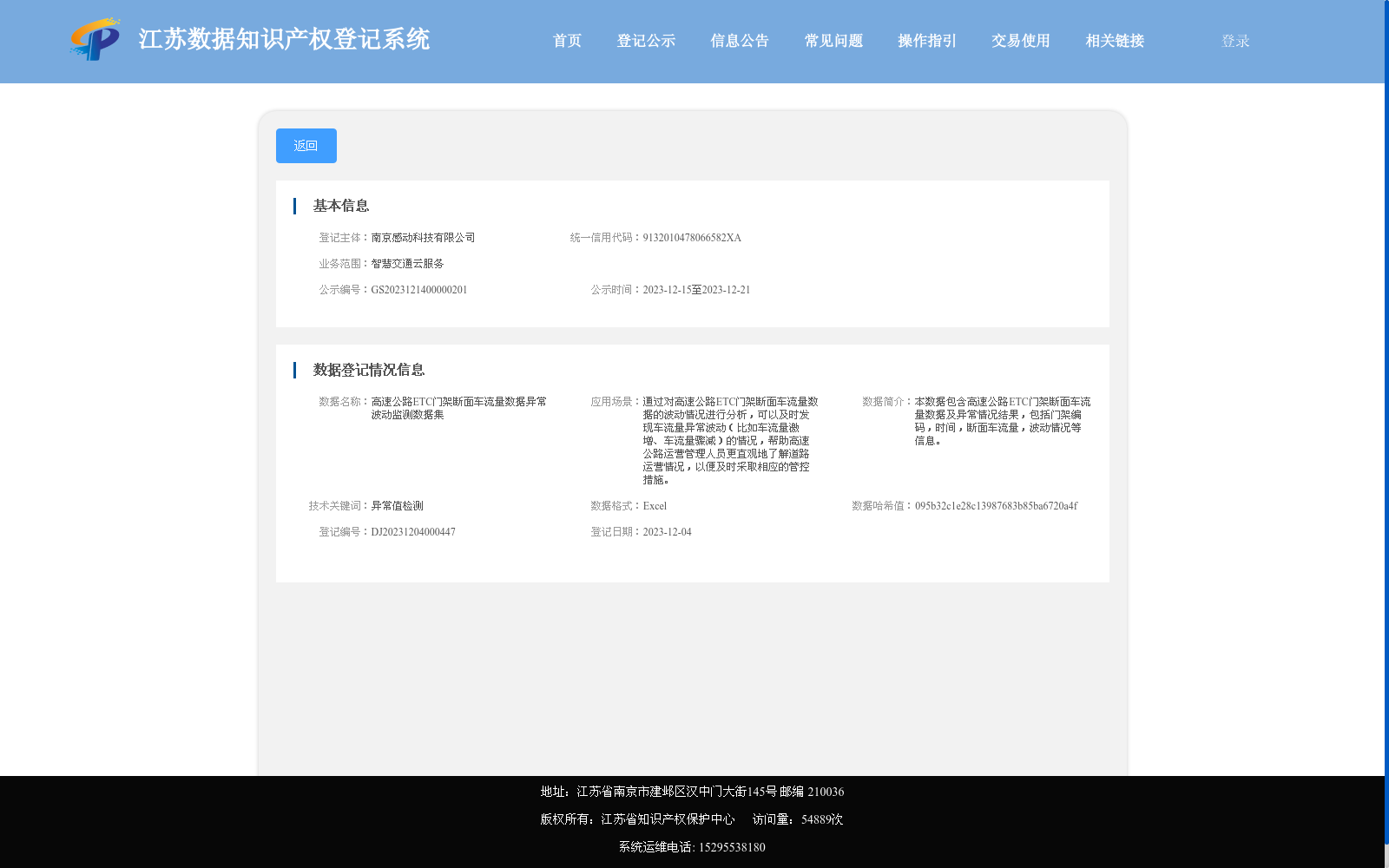Click the 江苏数据知识产权登记系统 site title
This screenshot has width=1389, height=868.
(284, 39)
